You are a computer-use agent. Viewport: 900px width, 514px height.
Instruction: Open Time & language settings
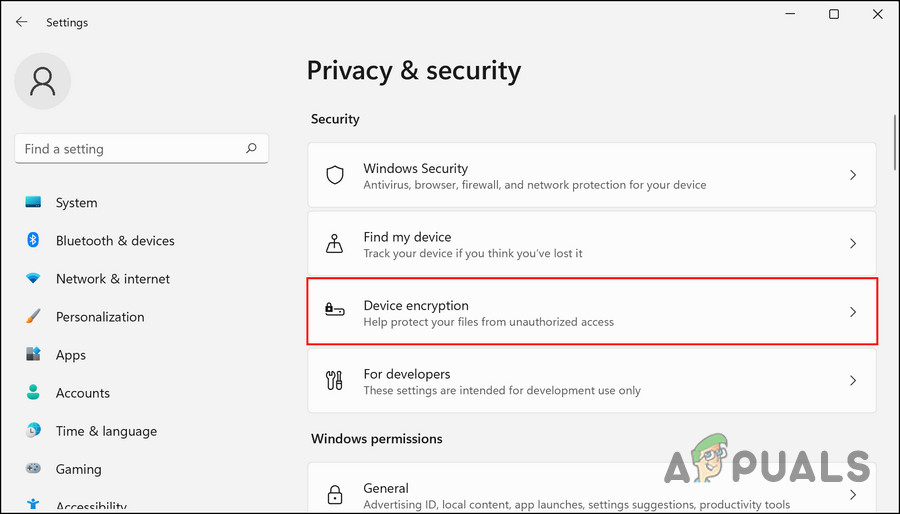[106, 431]
